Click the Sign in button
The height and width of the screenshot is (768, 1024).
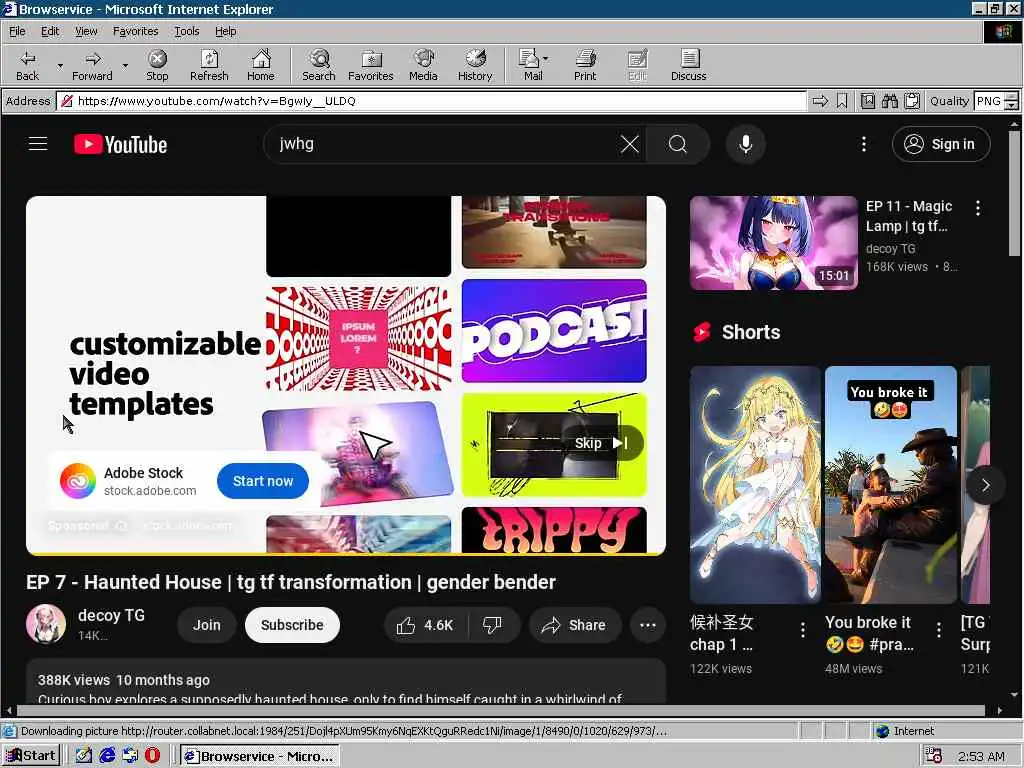click(941, 144)
